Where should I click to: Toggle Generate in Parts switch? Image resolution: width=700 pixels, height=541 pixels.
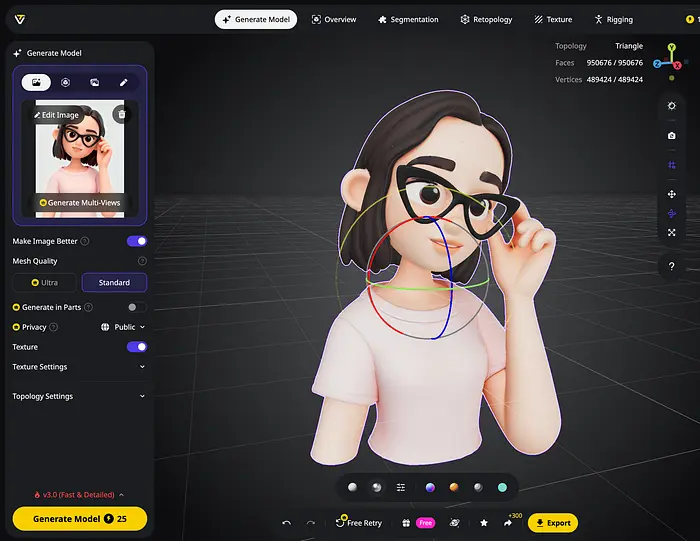137,307
